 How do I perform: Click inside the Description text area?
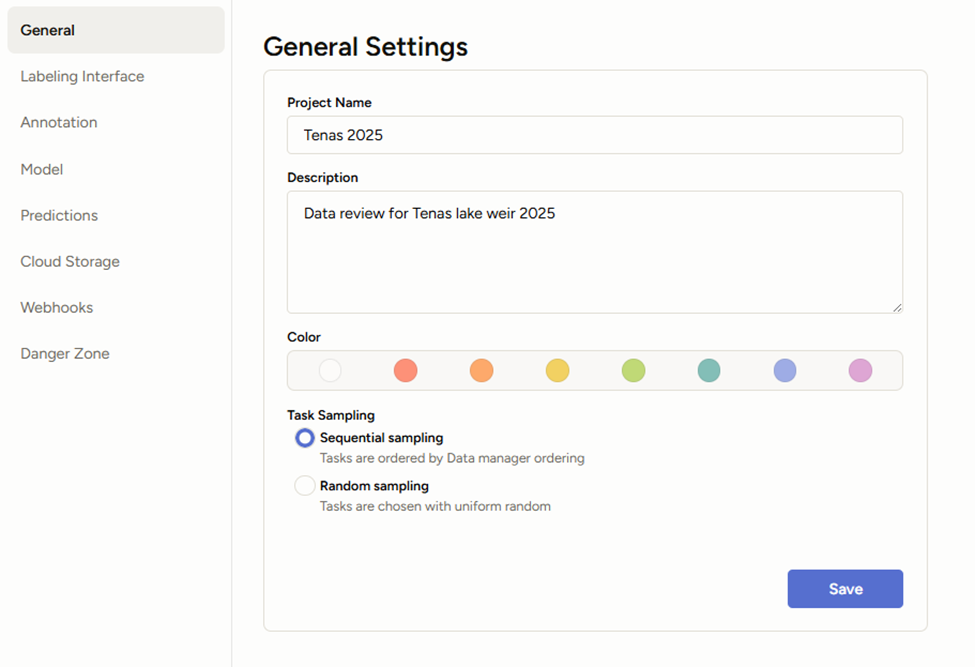594,250
